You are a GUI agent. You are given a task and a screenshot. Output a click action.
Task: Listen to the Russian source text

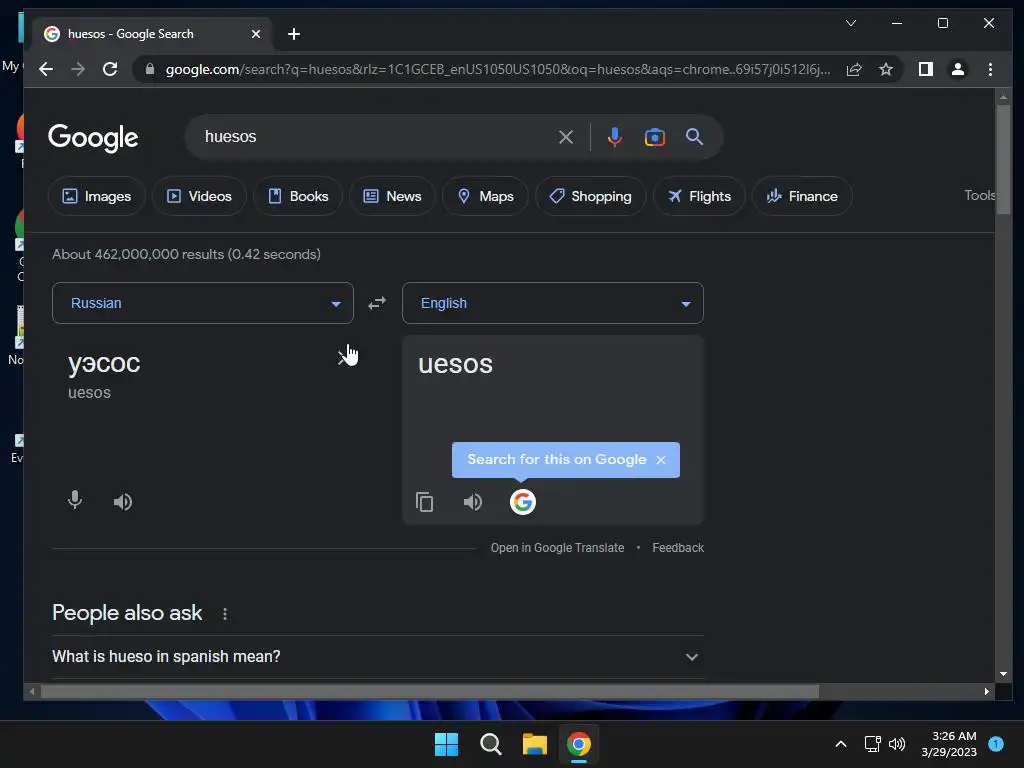point(123,502)
